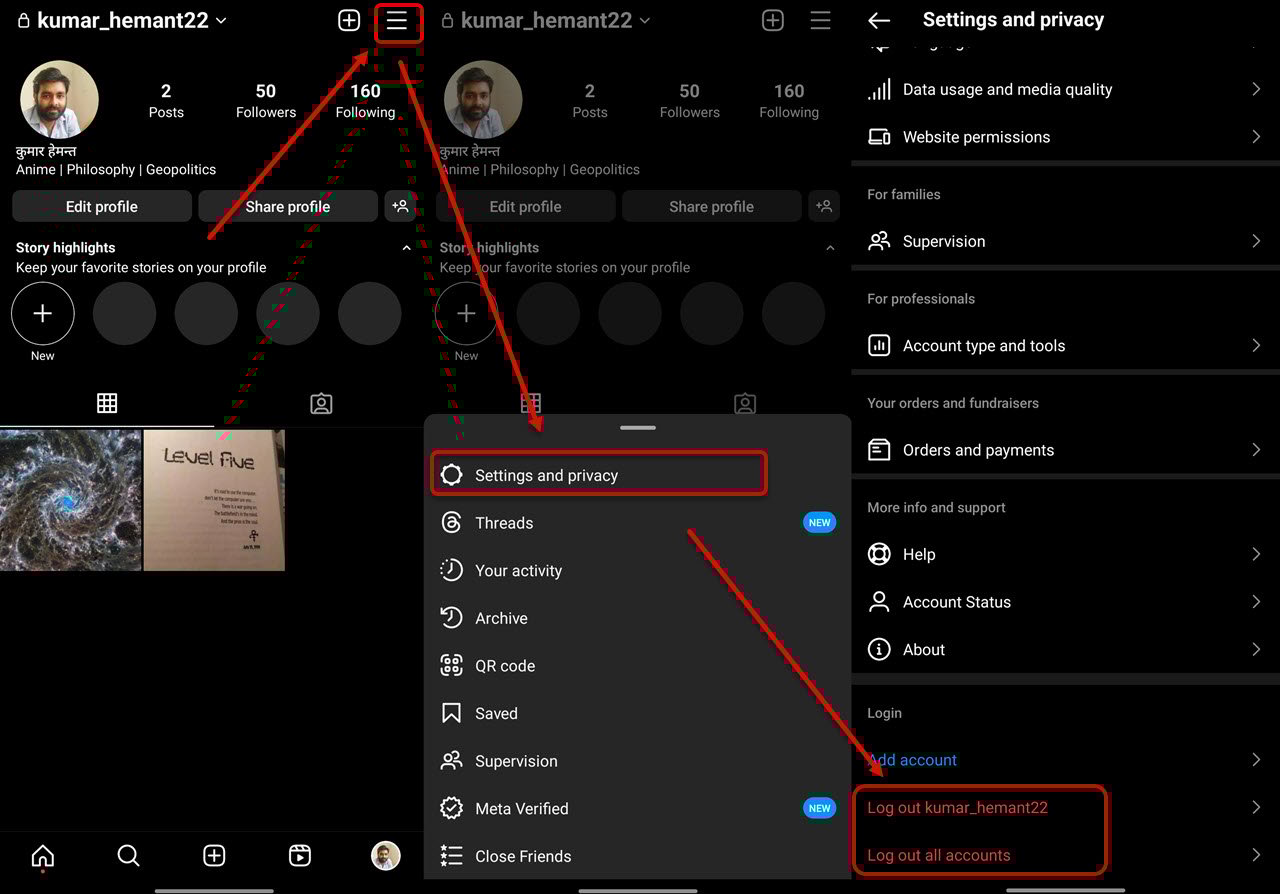Open the hamburger menu on the profile page
Viewport: 1280px width, 894px height.
(x=398, y=20)
